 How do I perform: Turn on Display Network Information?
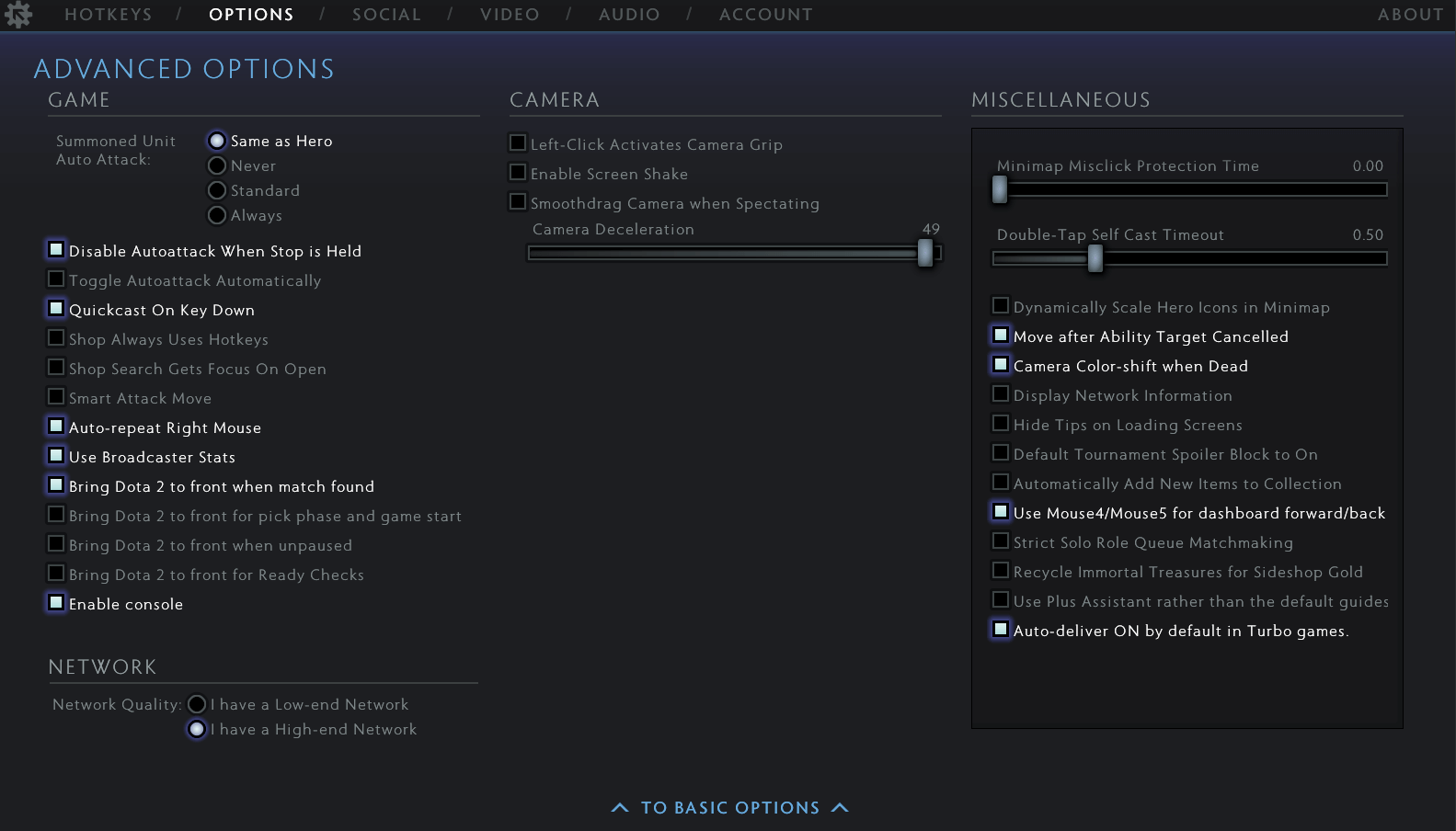[x=1001, y=394]
